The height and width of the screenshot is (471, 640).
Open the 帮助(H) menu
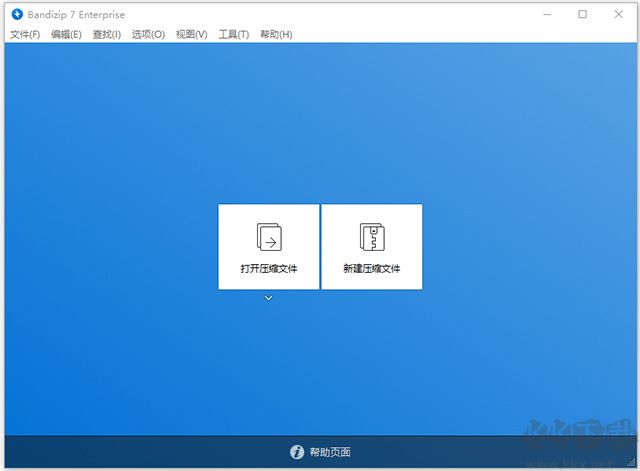pyautogui.click(x=276, y=34)
